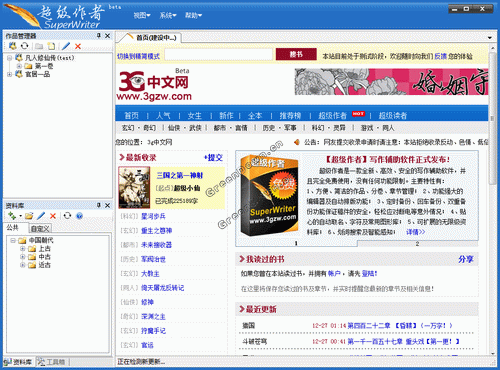Open the tab list dropdown arrow
500x370 pixels.
[x=490, y=38]
